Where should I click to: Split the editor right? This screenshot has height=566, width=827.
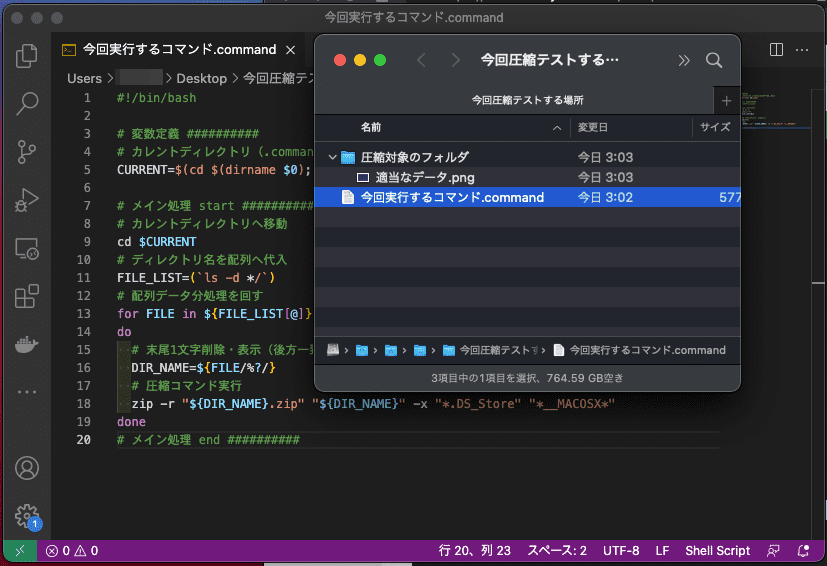(x=776, y=50)
